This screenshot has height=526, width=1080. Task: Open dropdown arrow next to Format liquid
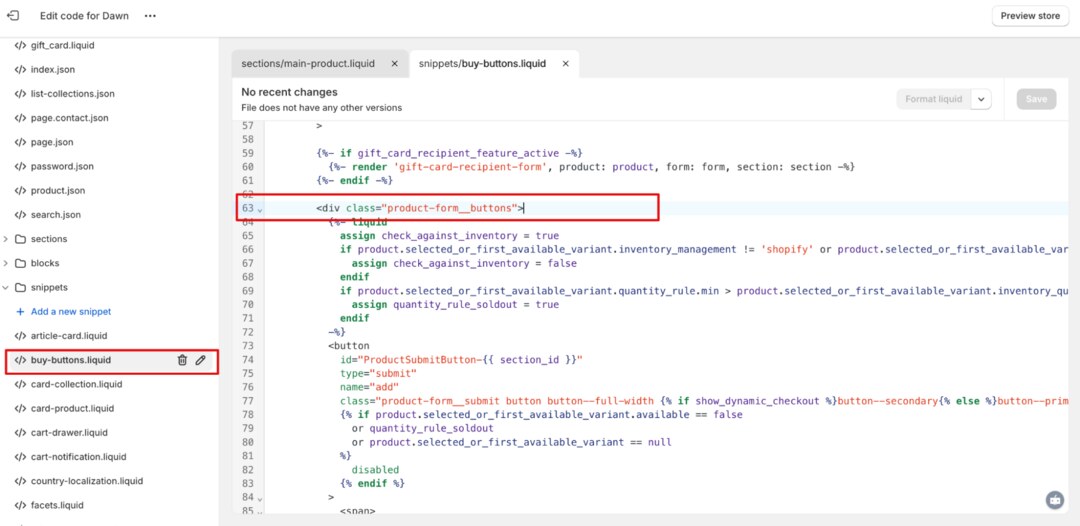click(982, 99)
